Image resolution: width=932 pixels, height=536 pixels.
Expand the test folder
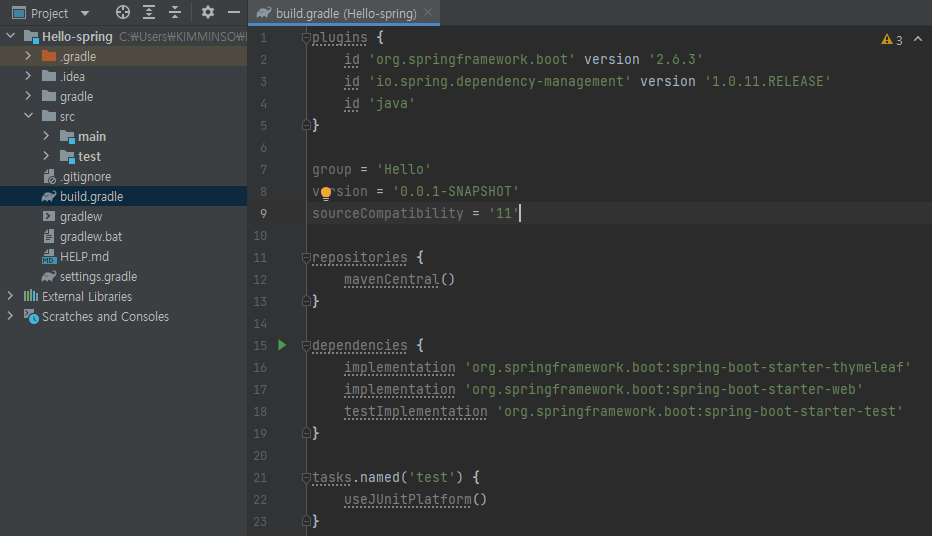pos(46,156)
